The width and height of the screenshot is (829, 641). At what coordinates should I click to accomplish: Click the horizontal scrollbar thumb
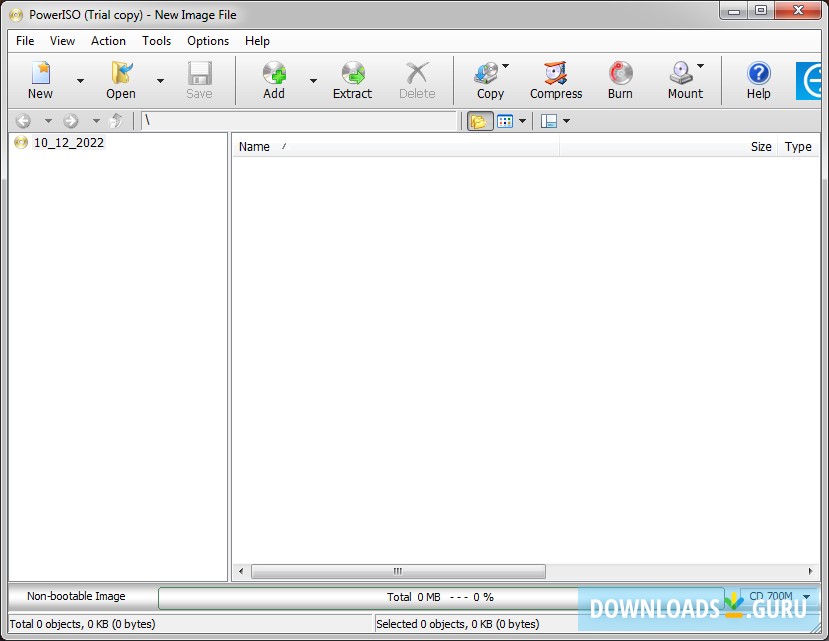coord(398,571)
